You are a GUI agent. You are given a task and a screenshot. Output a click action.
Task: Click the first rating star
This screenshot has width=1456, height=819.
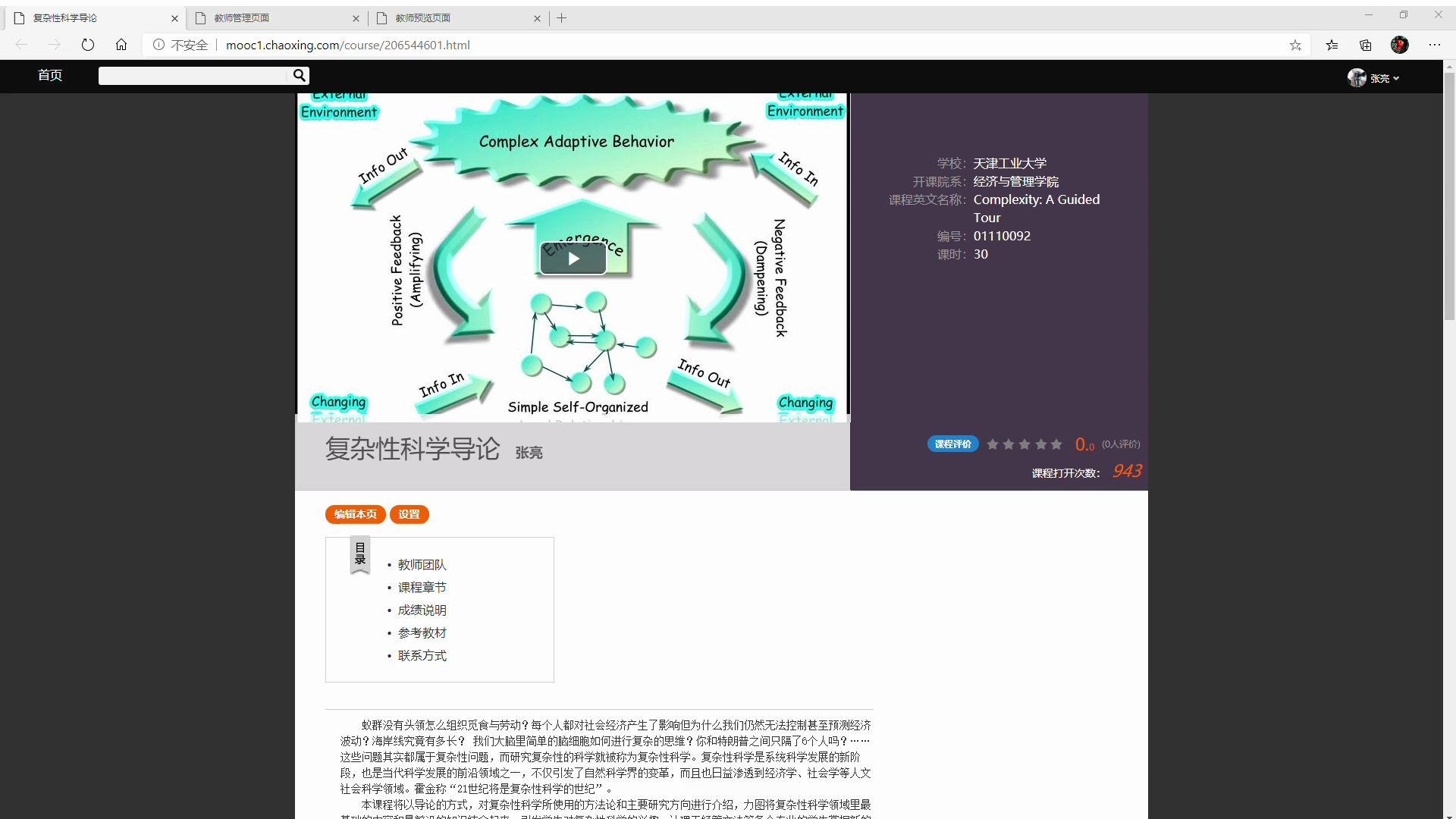[x=993, y=444]
